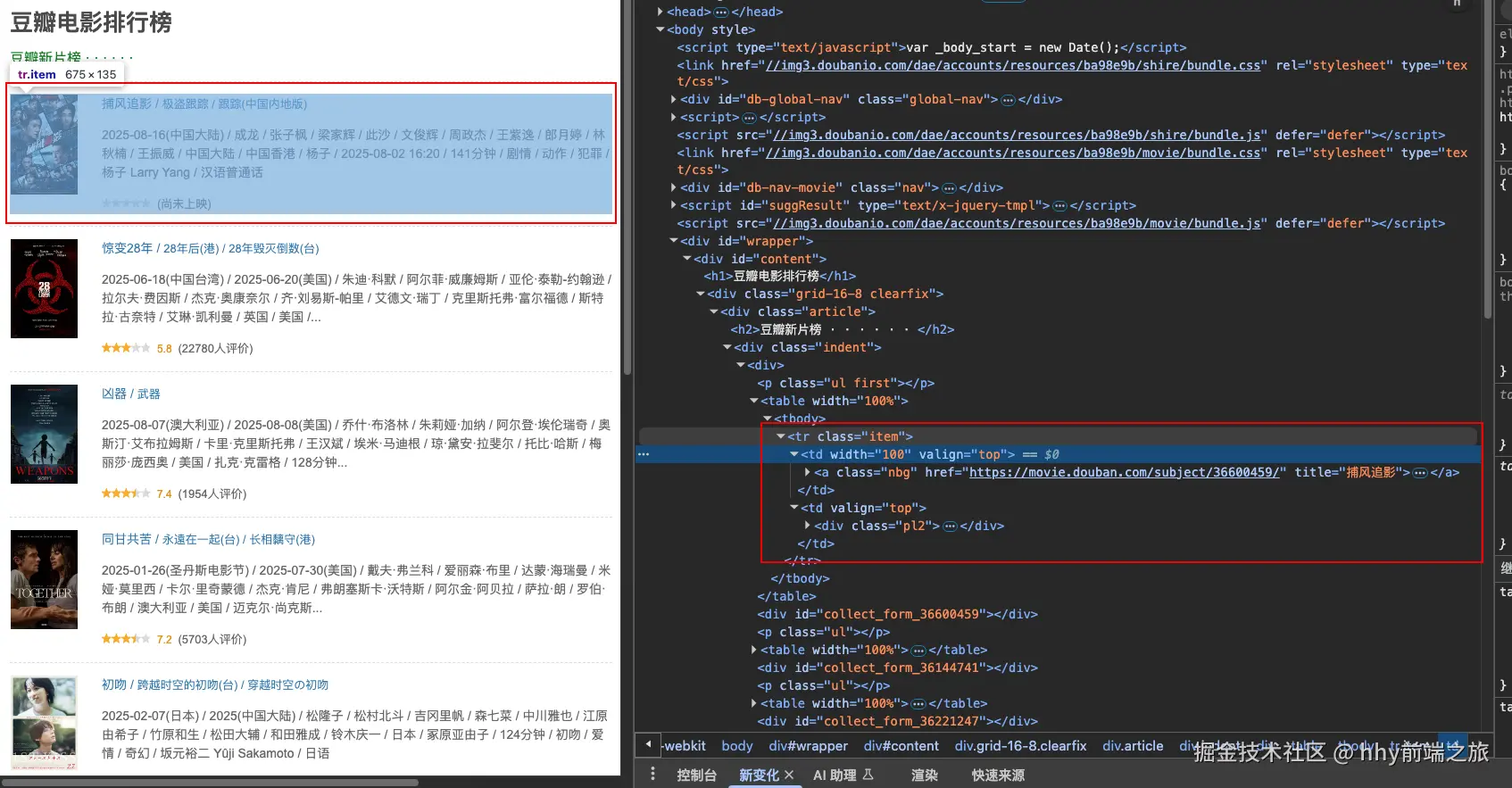The image size is (1512, 788).
Task: Select div.grid-16-8.clearfix in the breadcrumb
Action: pyautogui.click(x=1021, y=745)
